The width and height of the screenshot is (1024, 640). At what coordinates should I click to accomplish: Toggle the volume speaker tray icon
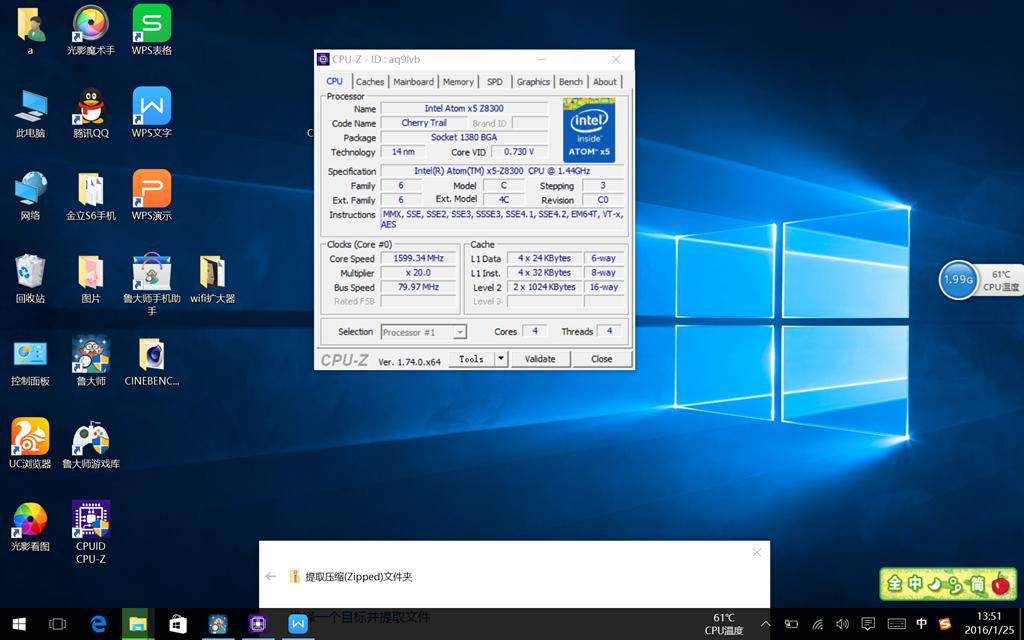tap(841, 624)
